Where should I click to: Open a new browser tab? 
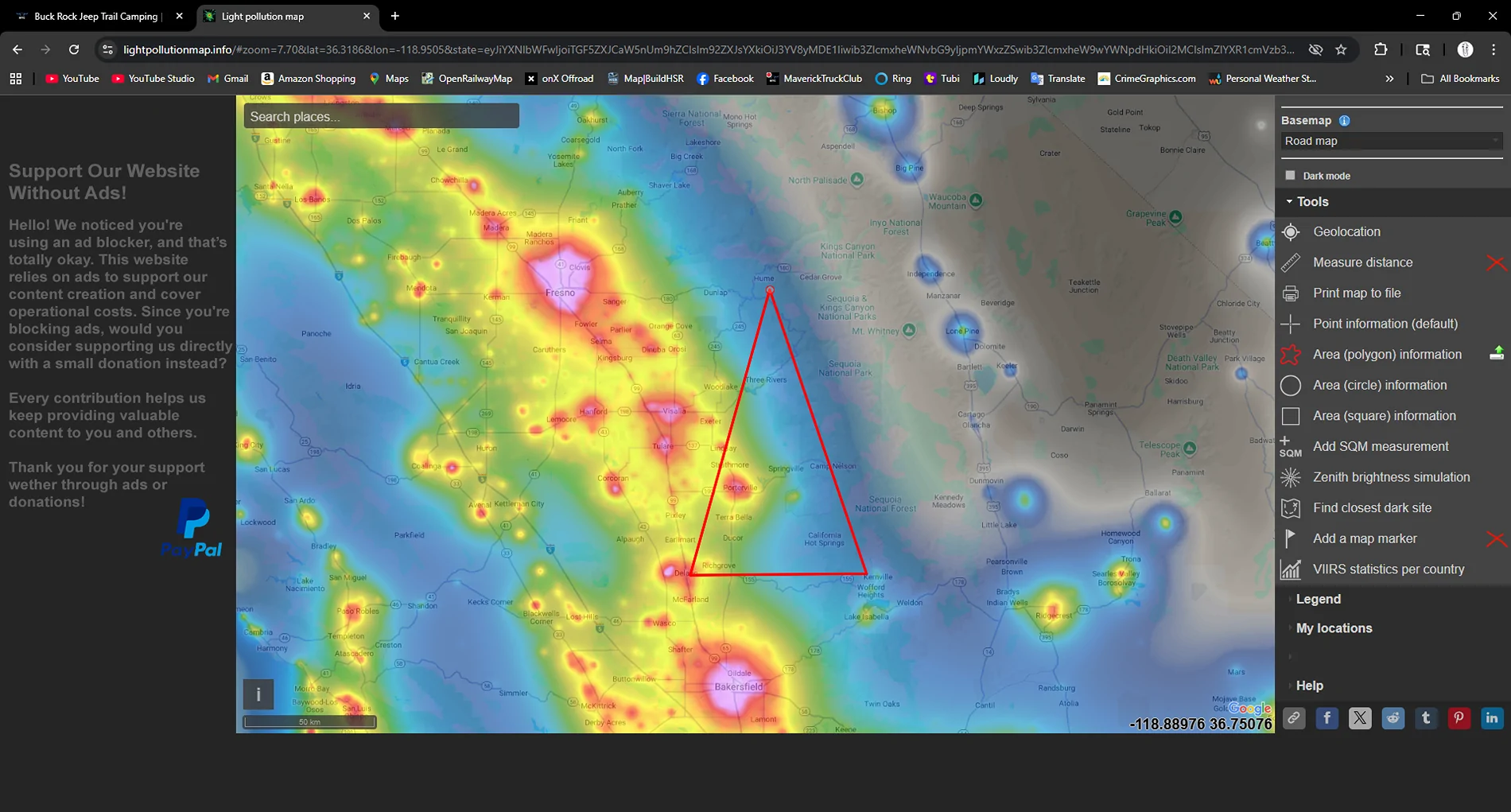395,16
